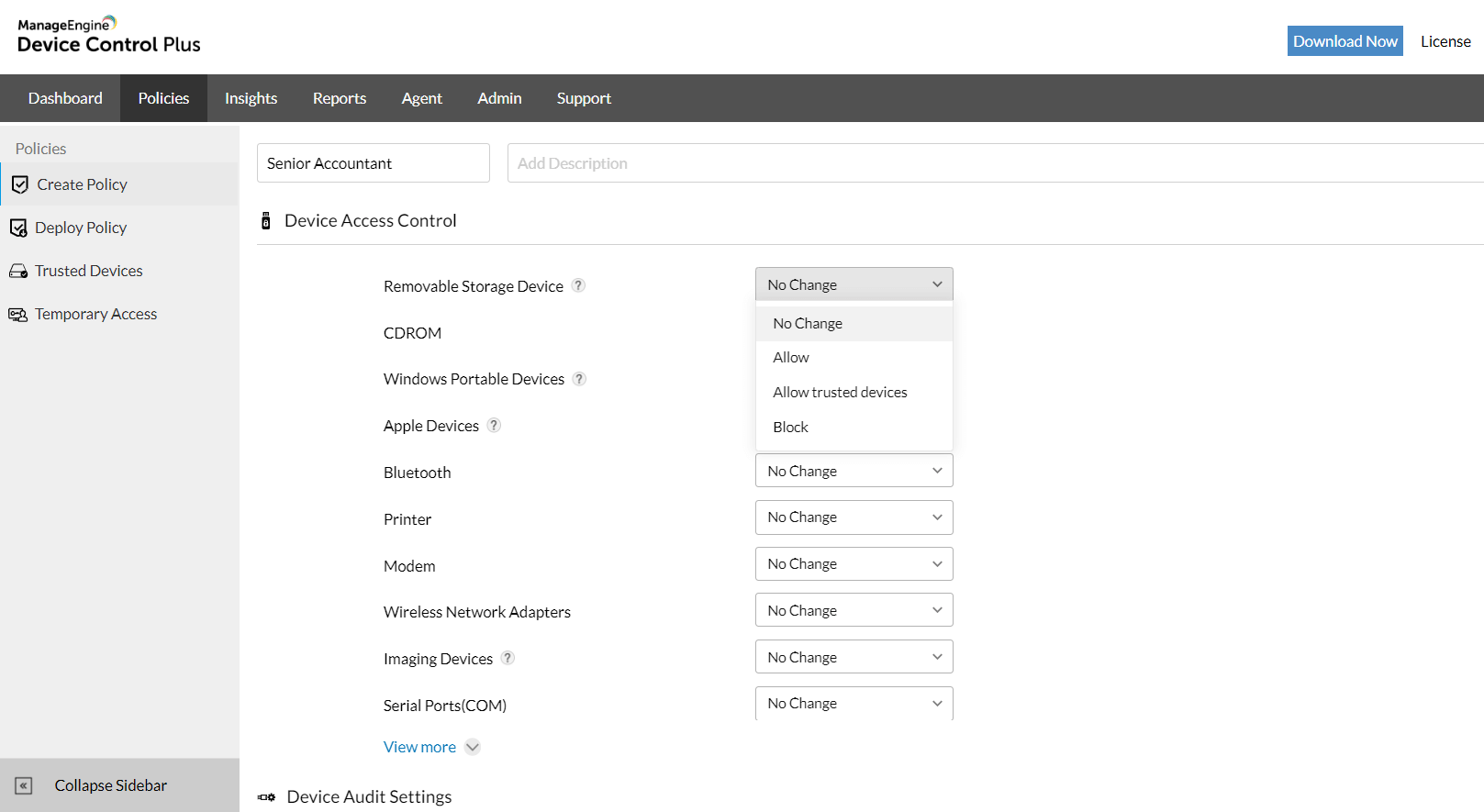
Task: Click the Download Now button
Action: point(1345,41)
